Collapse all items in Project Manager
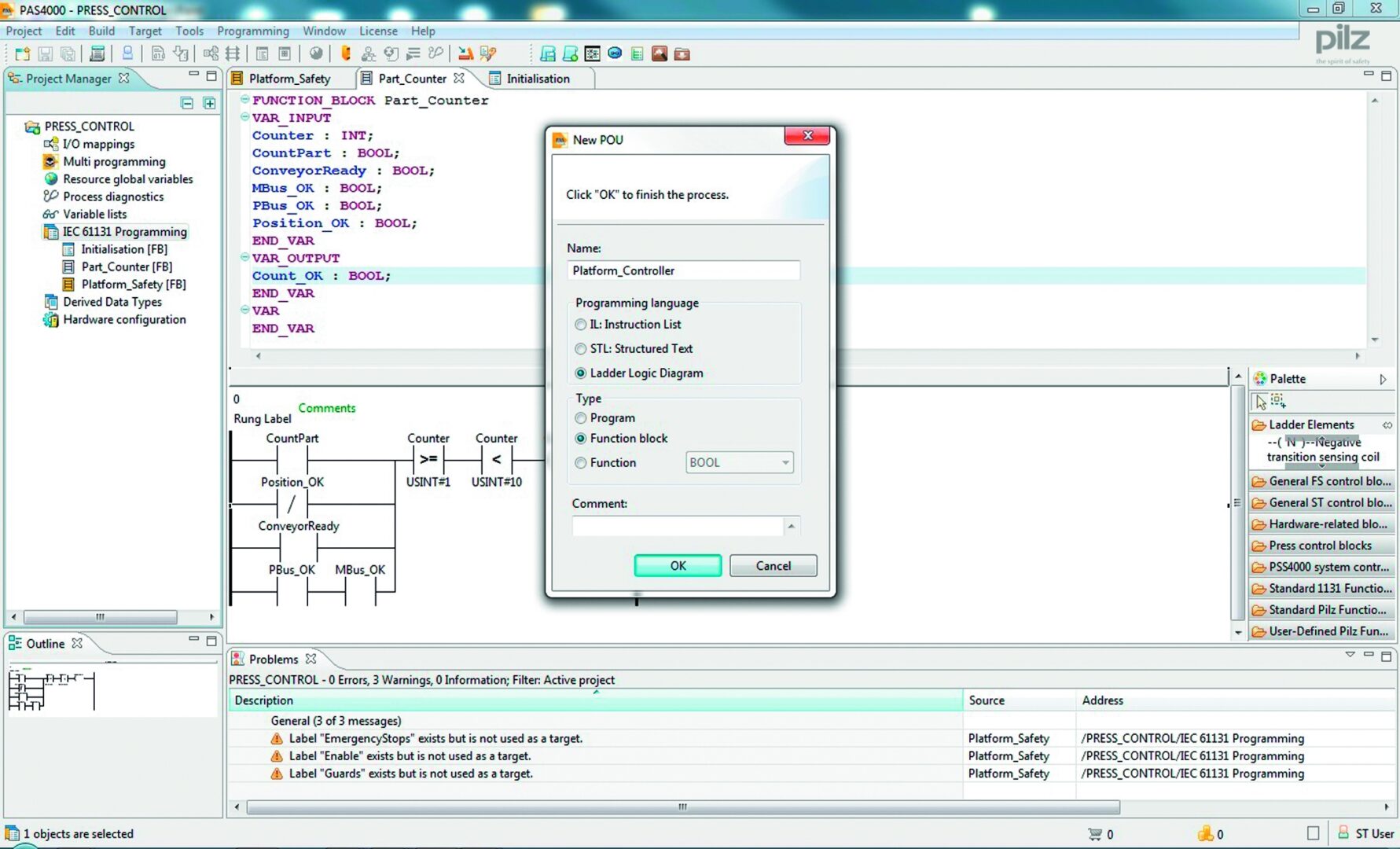1400x849 pixels. pyautogui.click(x=187, y=103)
